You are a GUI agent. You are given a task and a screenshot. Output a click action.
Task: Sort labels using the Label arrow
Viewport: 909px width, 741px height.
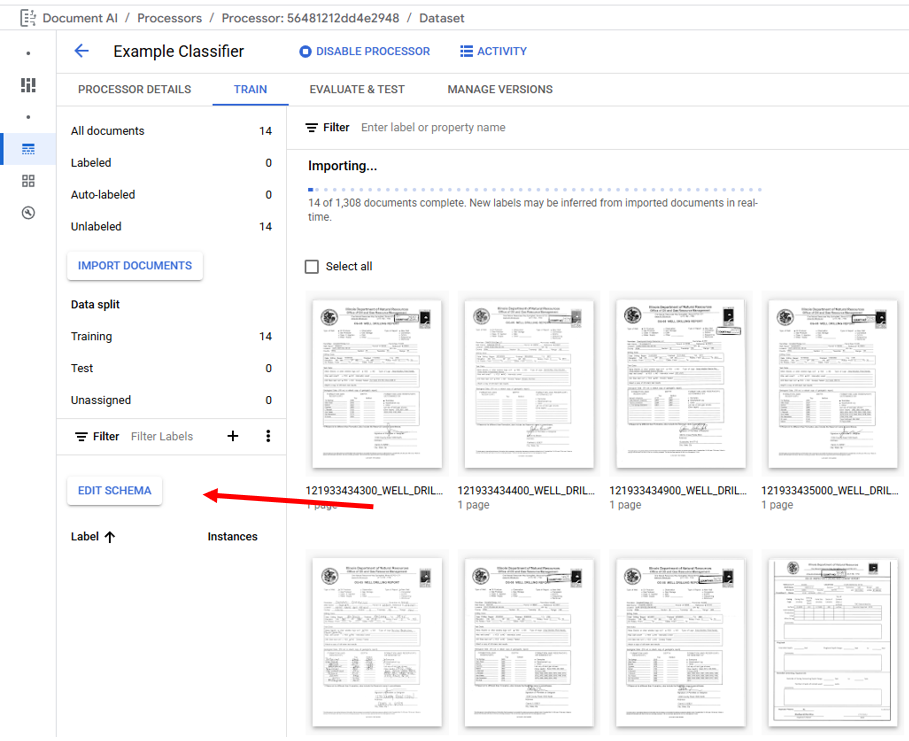coord(110,537)
